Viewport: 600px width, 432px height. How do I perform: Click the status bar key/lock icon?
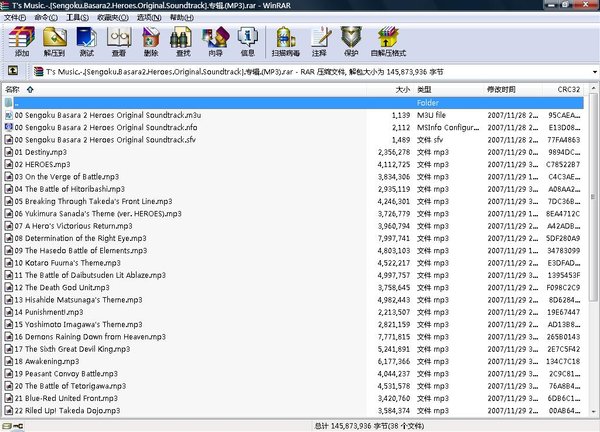[x=18, y=426]
